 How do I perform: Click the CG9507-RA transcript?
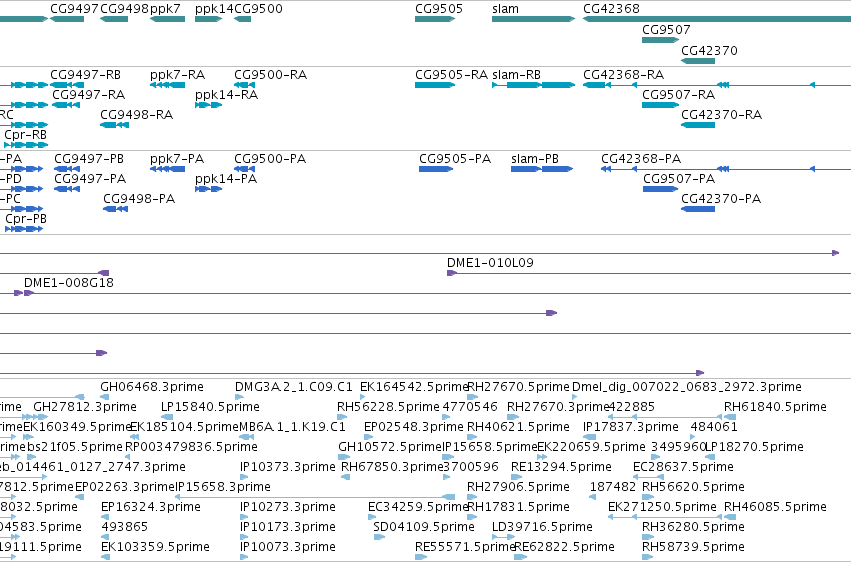661,105
